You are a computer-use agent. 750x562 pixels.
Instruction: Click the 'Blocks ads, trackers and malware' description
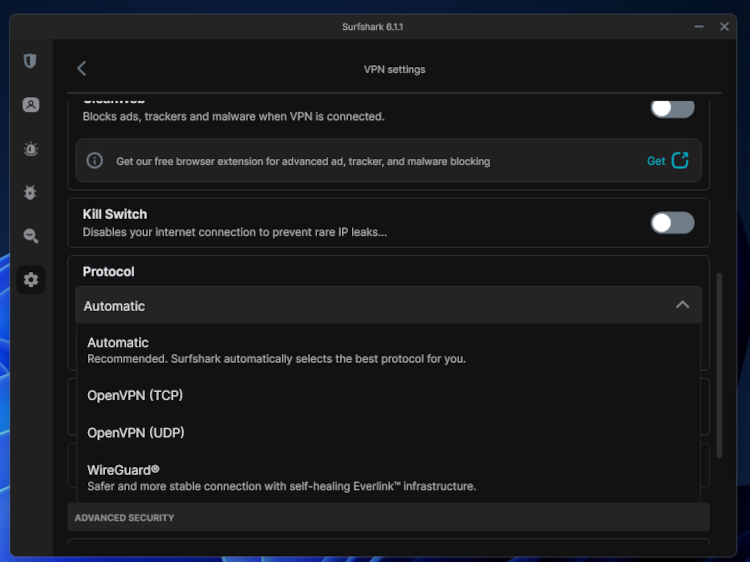coord(233,116)
